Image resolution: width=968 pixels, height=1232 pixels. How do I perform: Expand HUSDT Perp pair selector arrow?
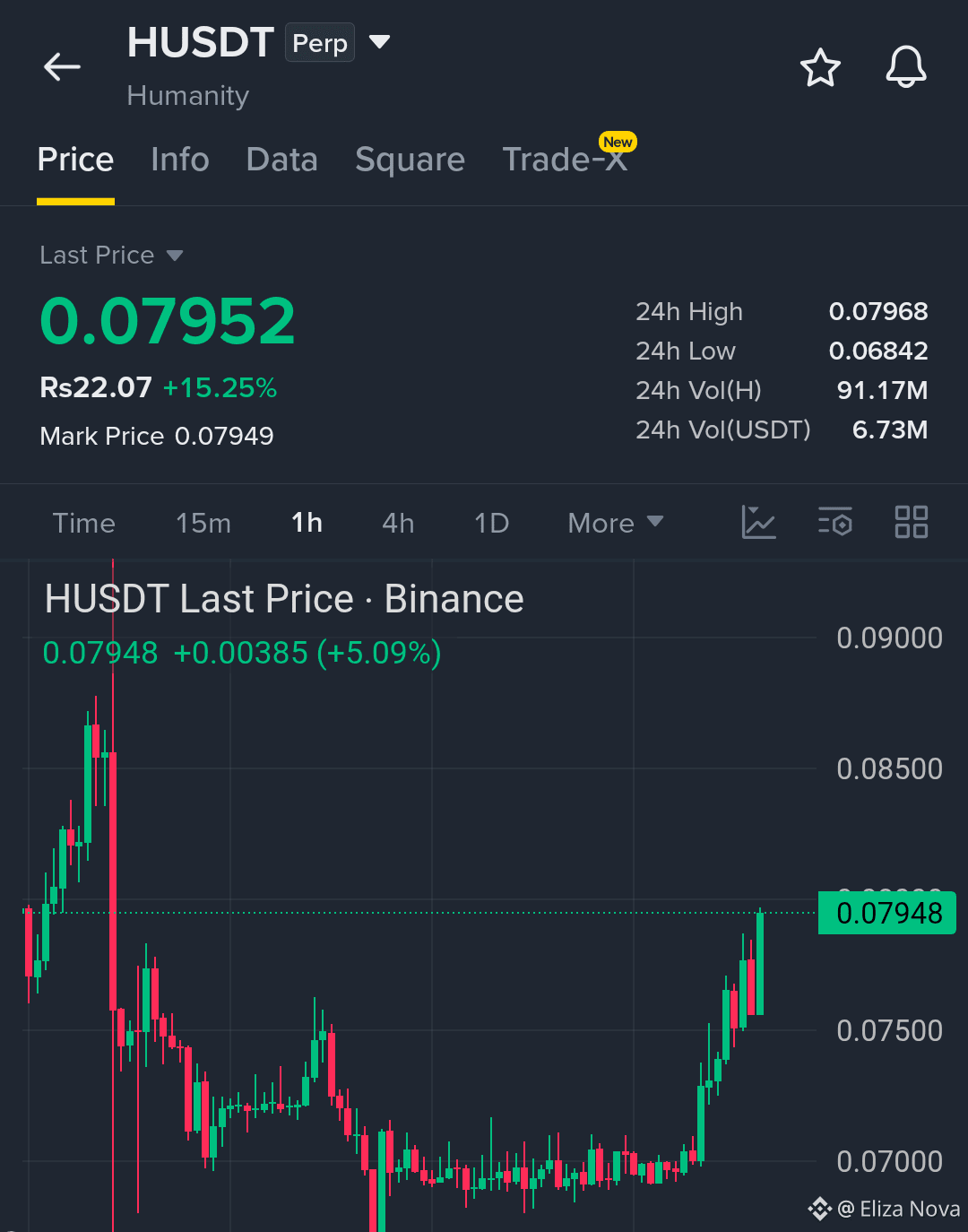coord(380,42)
